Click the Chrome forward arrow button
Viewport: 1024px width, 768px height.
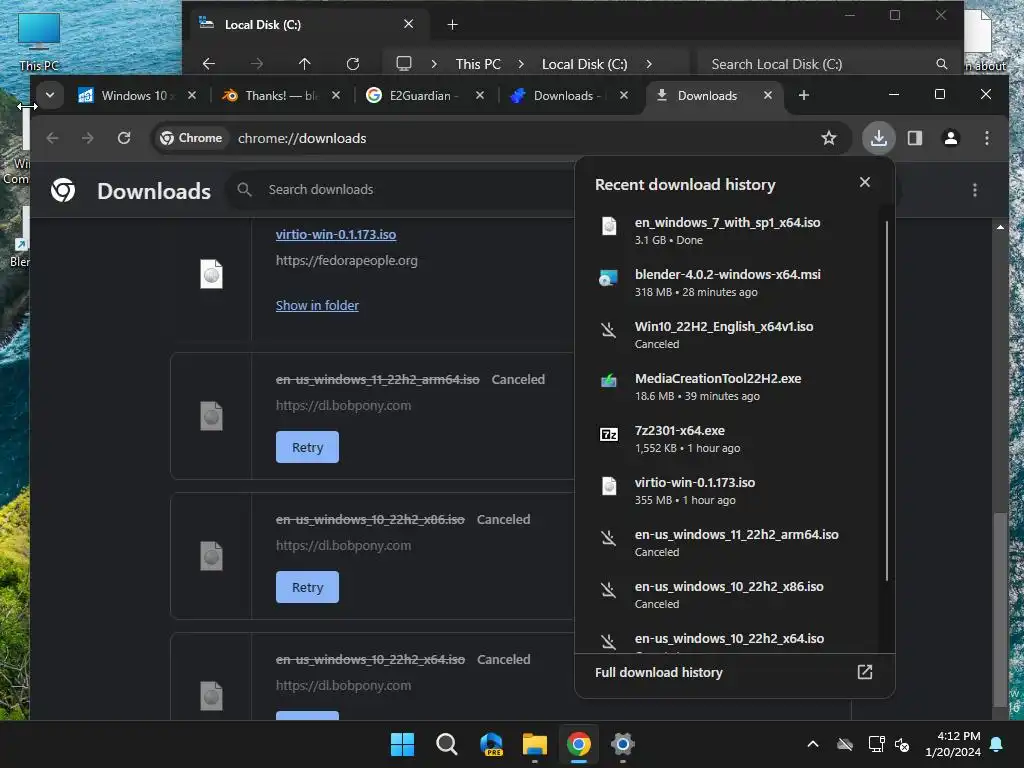[88, 138]
